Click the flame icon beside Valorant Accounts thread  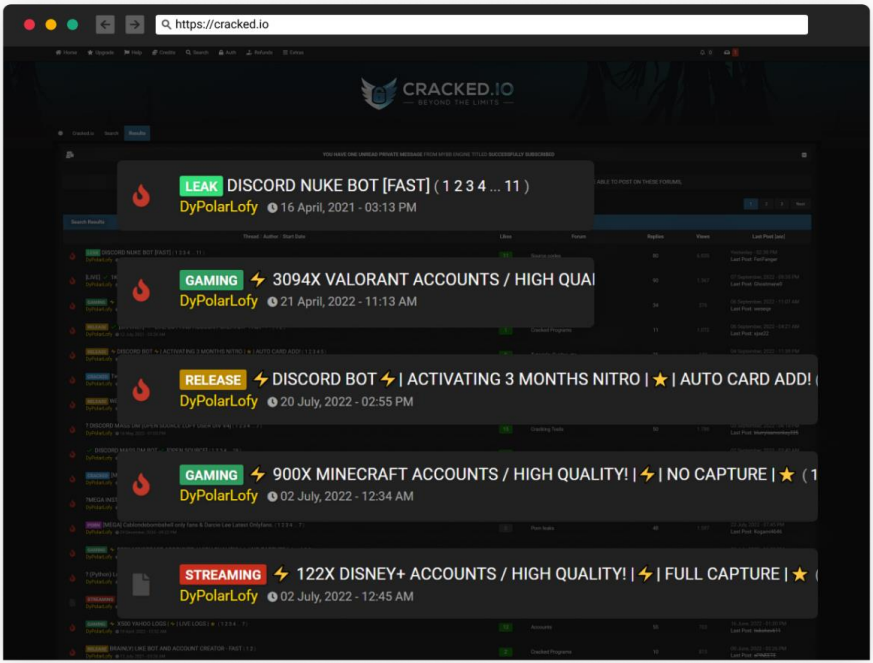click(x=141, y=290)
